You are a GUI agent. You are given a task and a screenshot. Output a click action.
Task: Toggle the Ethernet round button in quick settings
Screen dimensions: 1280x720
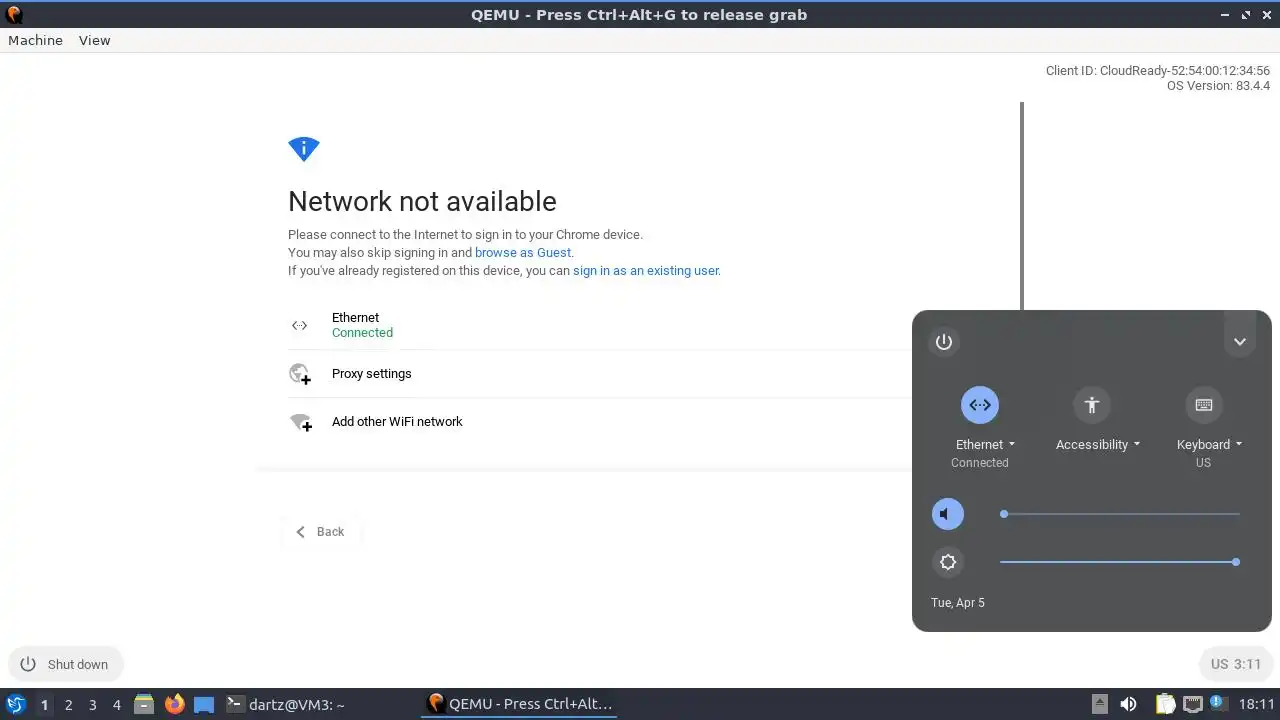coord(980,405)
